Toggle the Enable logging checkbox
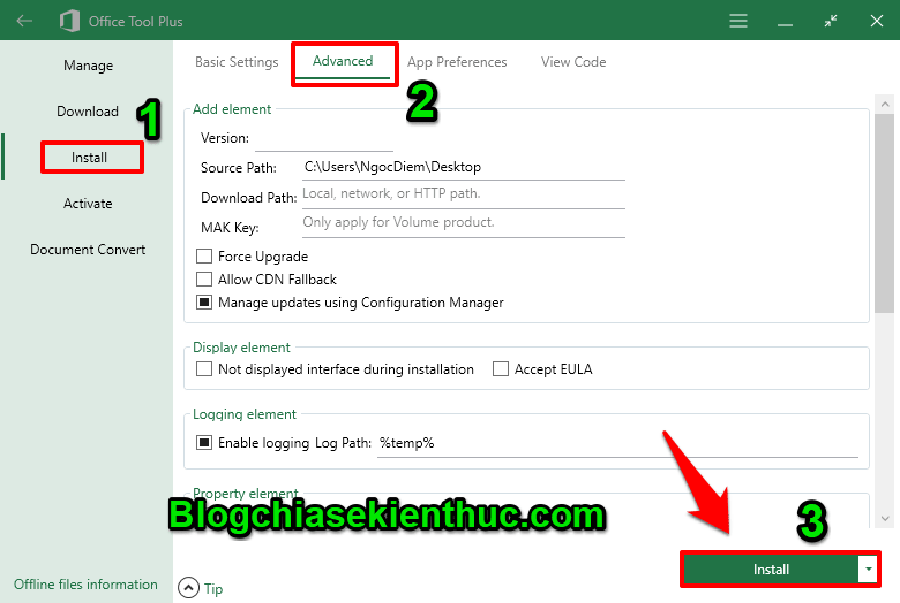900x603 pixels. tap(204, 442)
